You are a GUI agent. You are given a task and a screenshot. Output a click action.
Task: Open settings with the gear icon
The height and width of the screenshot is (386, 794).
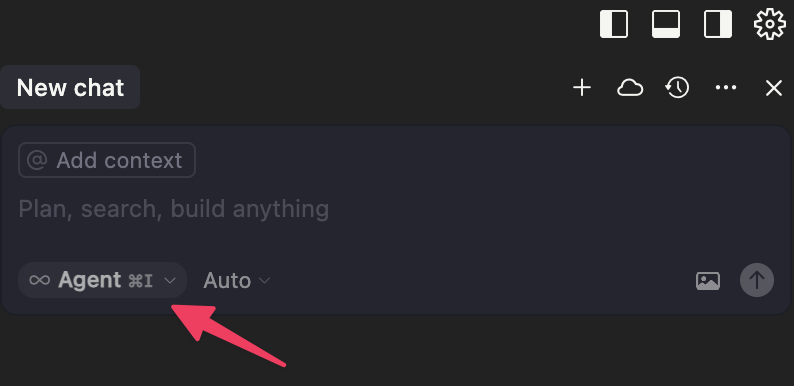[x=770, y=24]
